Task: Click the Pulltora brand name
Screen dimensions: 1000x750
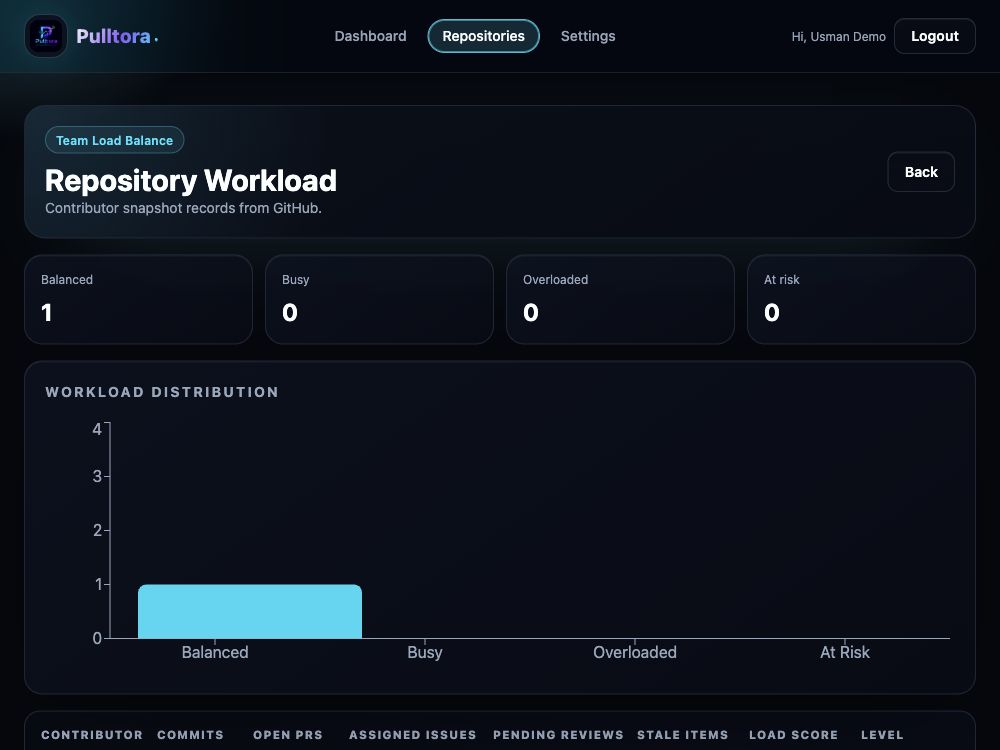Action: tap(114, 36)
